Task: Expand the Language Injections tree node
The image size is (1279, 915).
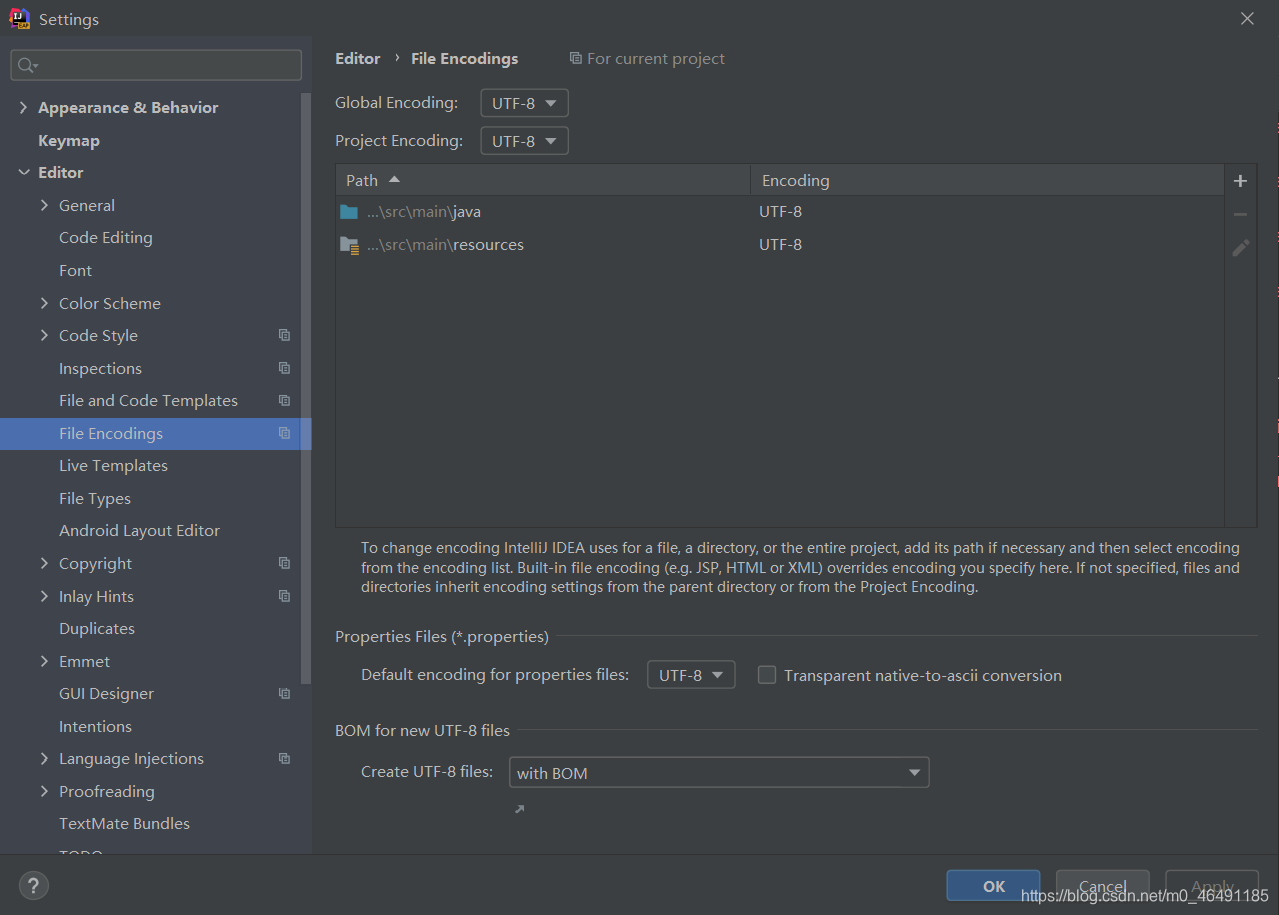Action: coord(44,758)
